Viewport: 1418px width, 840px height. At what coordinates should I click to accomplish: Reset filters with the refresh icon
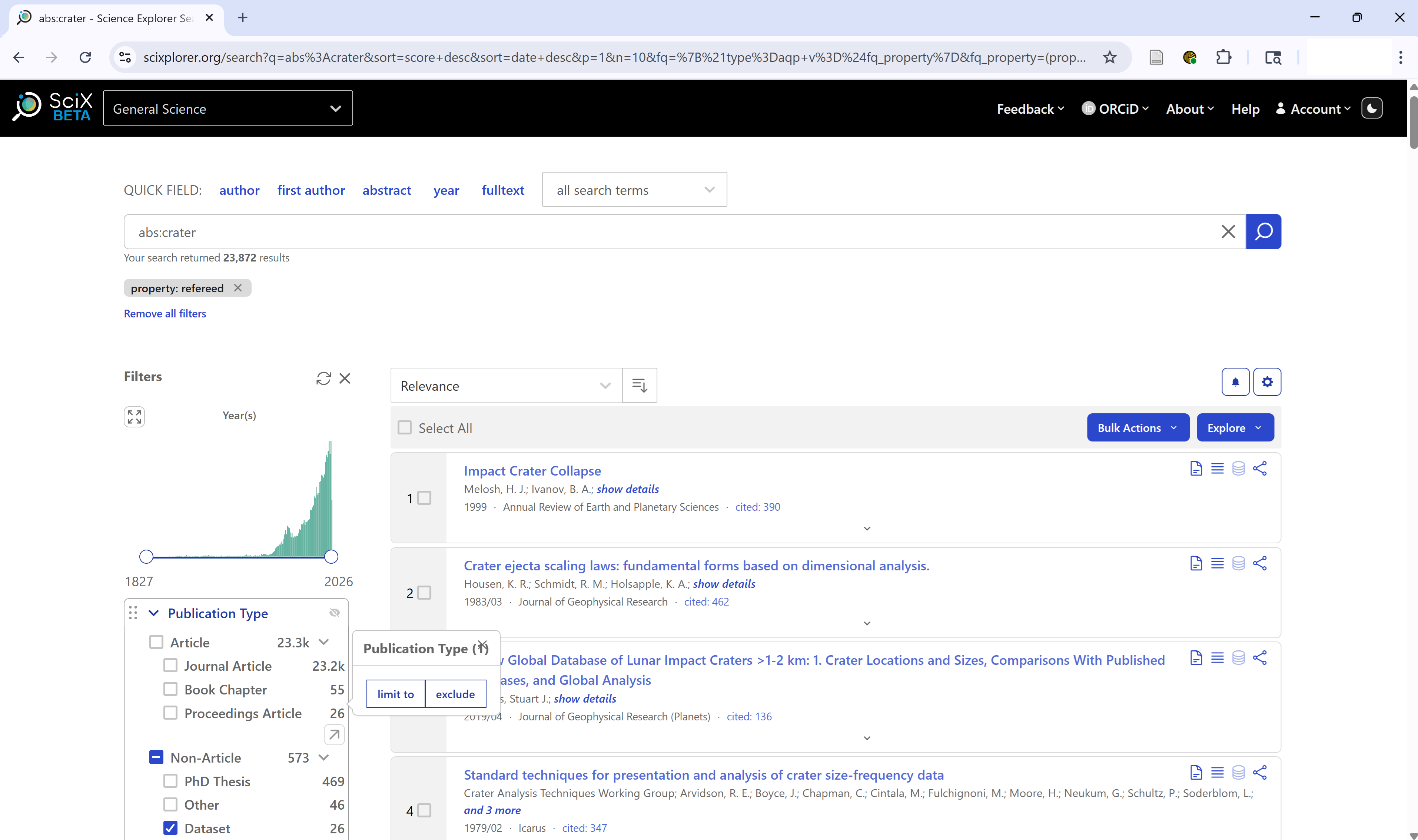click(323, 378)
